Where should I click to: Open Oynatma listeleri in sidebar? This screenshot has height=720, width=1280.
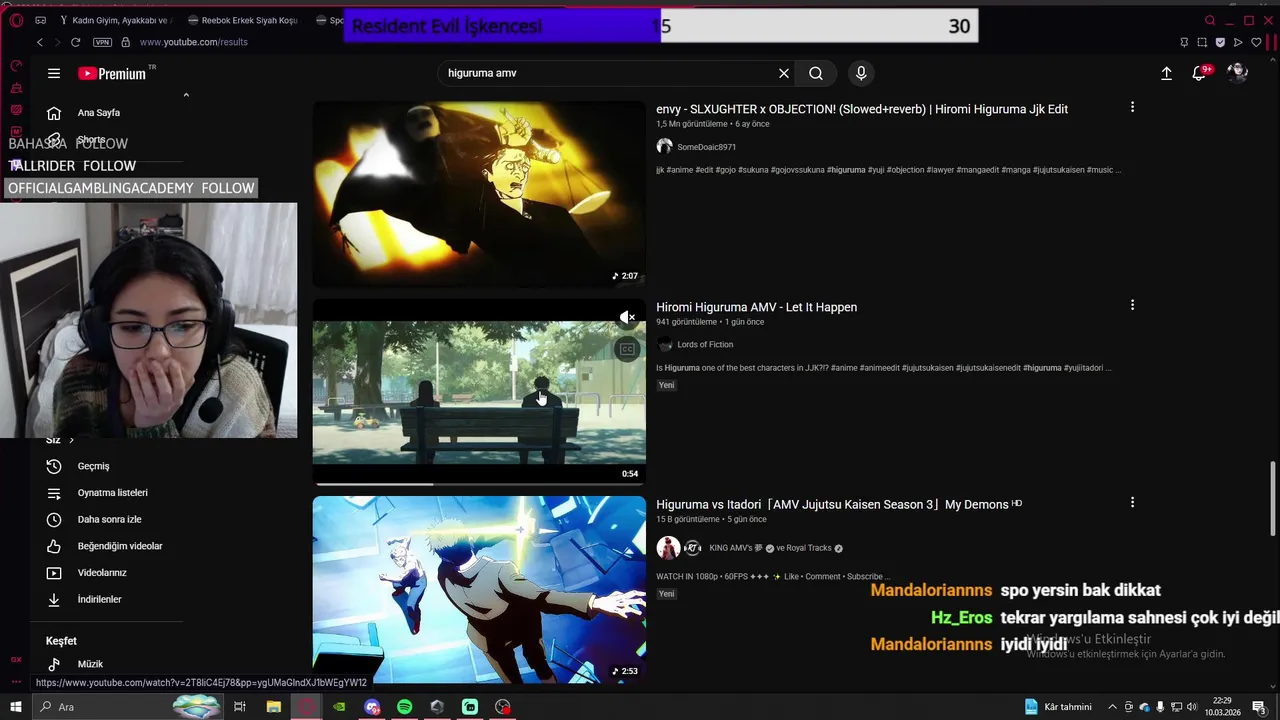click(x=112, y=493)
